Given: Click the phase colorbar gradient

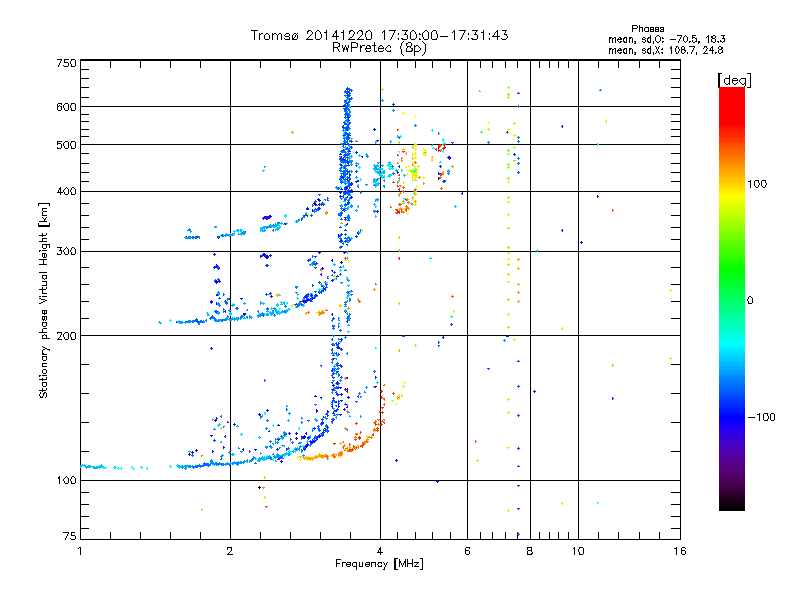Looking at the screenshot, I should [x=732, y=298].
